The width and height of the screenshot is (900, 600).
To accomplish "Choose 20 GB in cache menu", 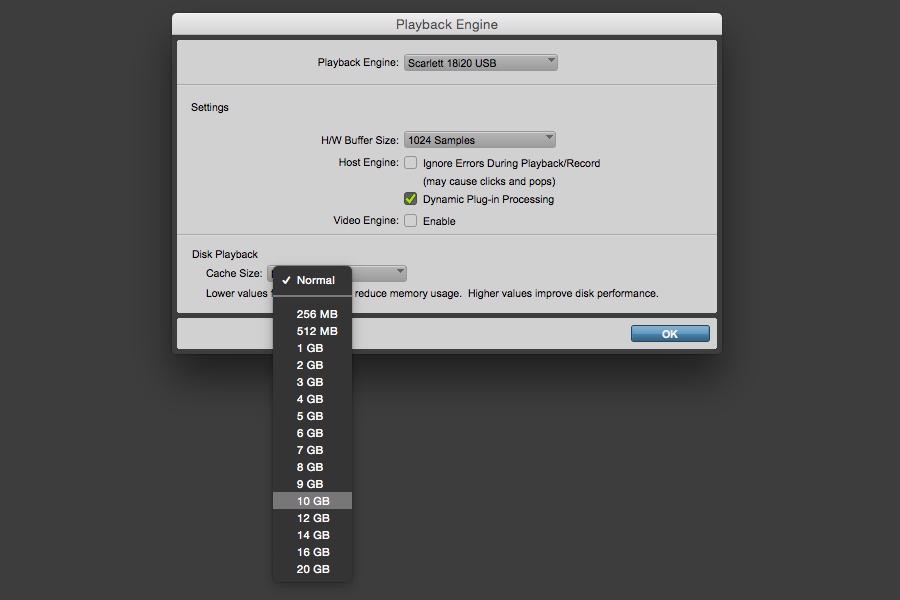I will pos(313,569).
